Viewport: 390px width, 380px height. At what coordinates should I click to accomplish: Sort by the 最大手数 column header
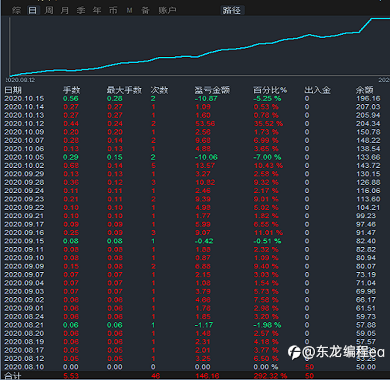tap(124, 90)
